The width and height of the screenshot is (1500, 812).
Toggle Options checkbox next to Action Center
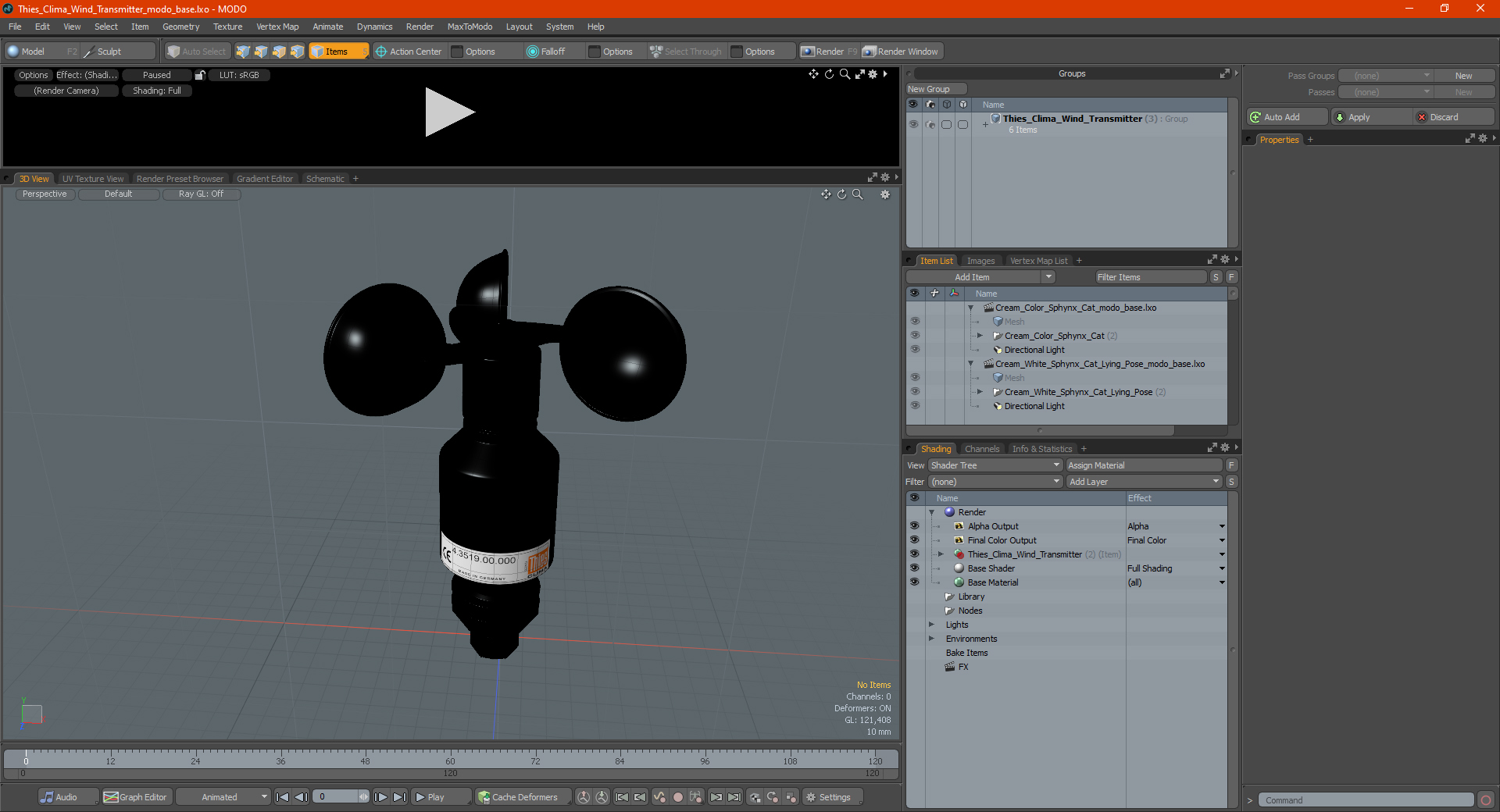pos(458,52)
